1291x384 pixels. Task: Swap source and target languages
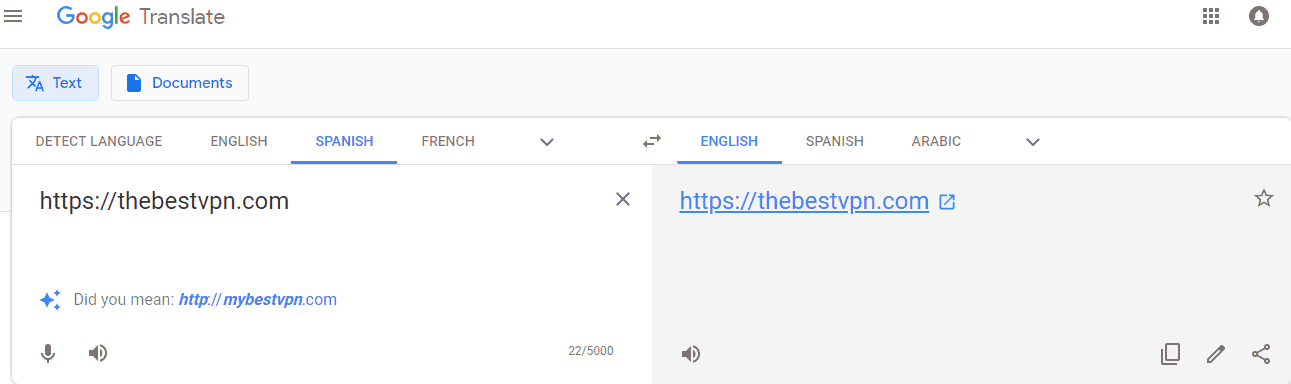[x=652, y=141]
